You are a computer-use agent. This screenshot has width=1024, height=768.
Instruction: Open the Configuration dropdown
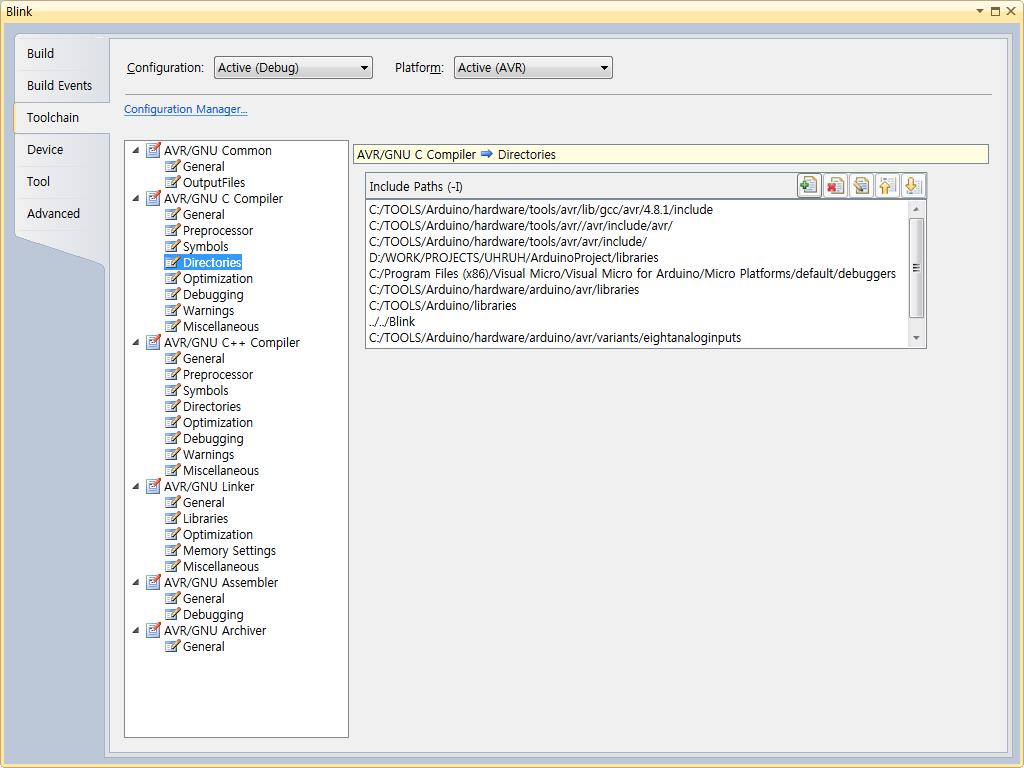[x=293, y=68]
